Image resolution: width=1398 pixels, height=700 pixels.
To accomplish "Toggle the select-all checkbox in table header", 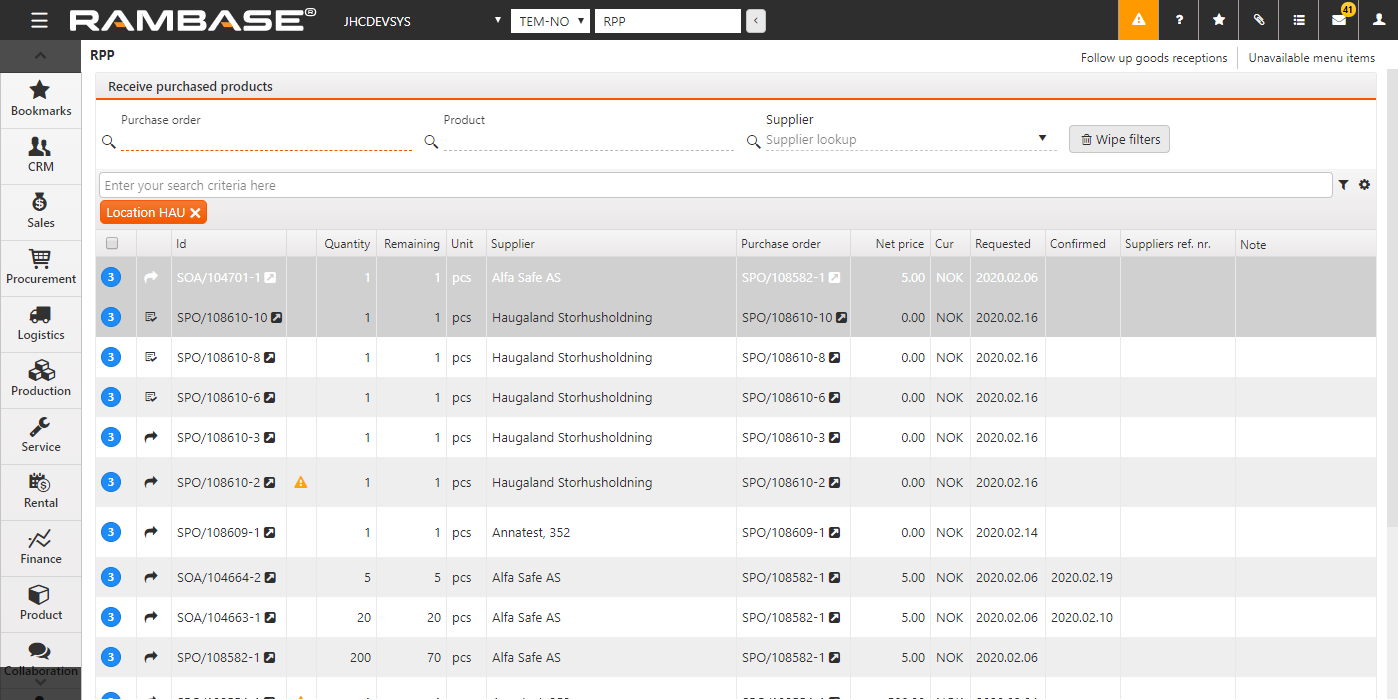I will (112, 243).
